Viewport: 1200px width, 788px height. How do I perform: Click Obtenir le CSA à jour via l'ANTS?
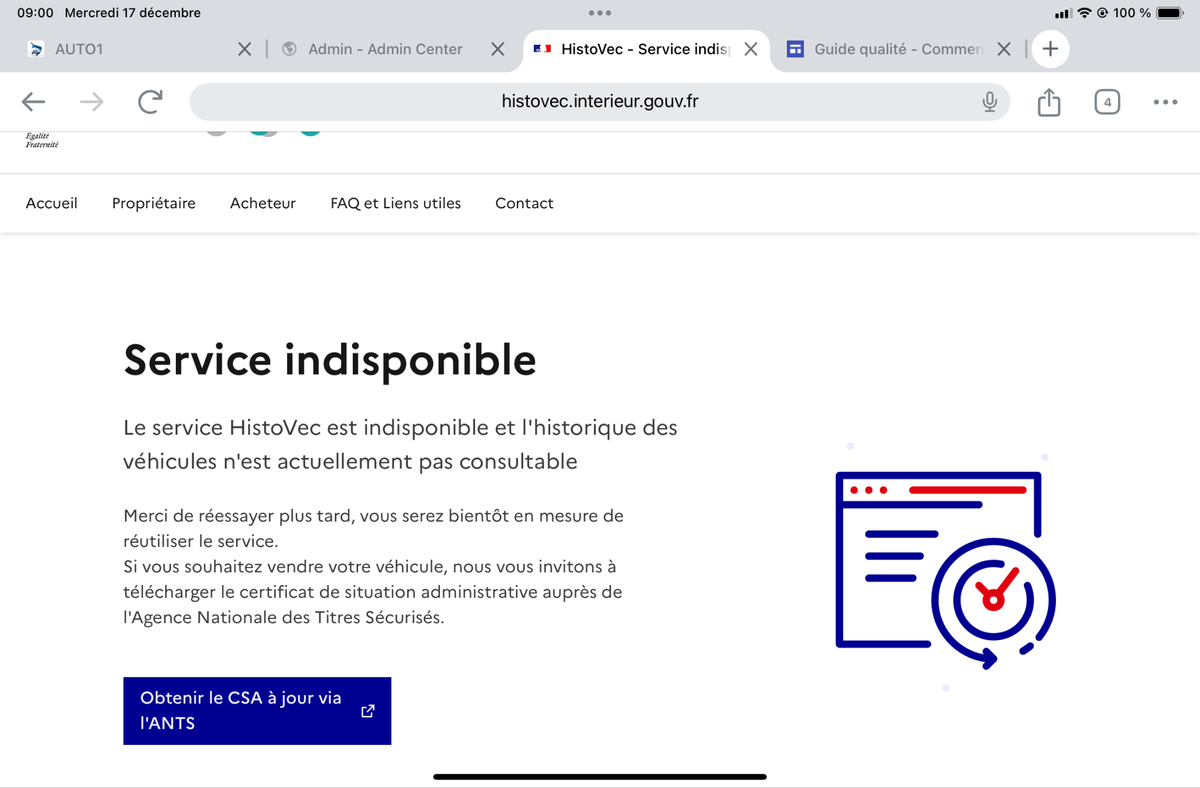point(257,711)
